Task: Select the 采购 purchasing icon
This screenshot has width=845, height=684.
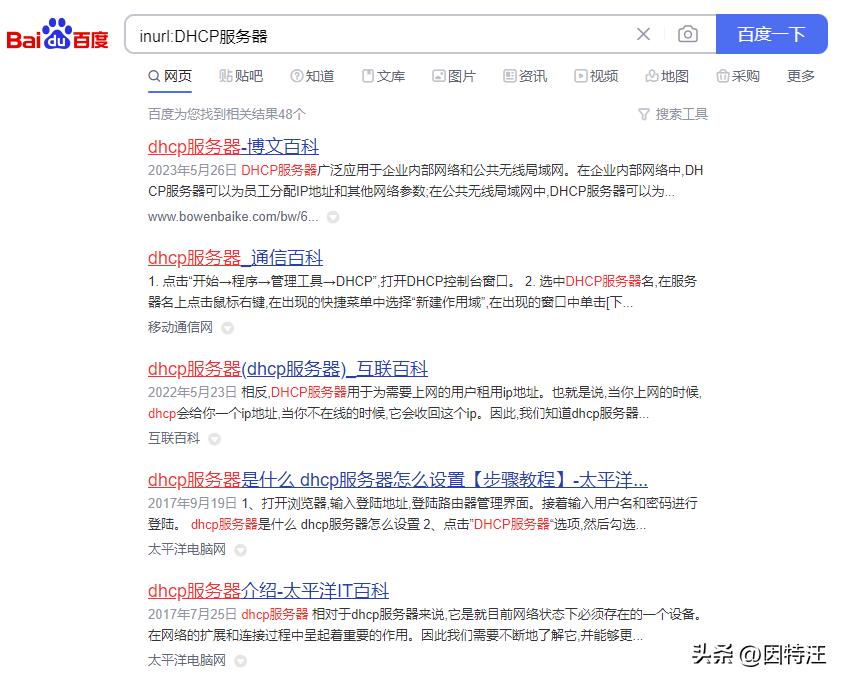Action: coord(721,75)
